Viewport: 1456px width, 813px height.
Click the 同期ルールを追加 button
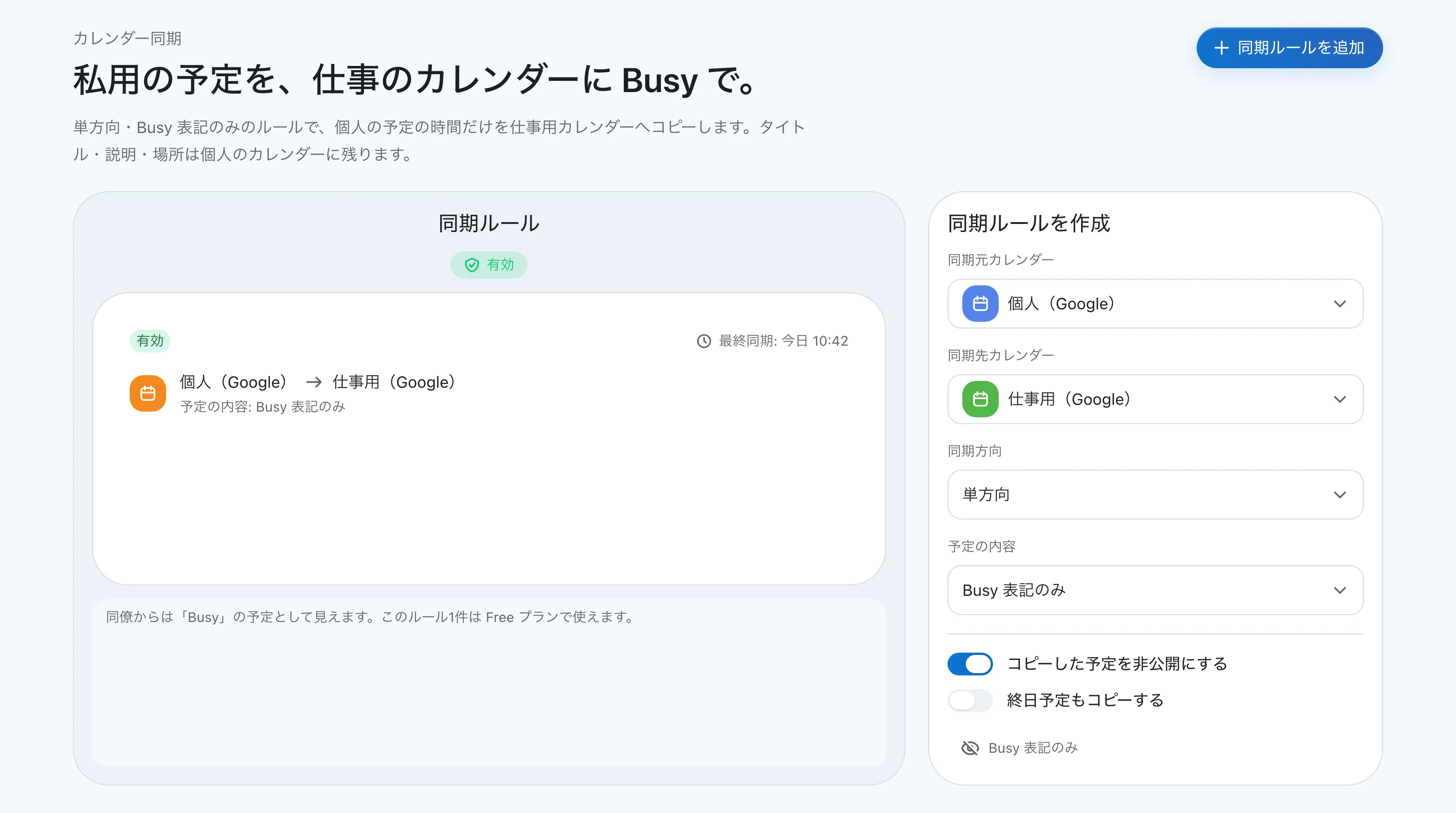[1289, 47]
